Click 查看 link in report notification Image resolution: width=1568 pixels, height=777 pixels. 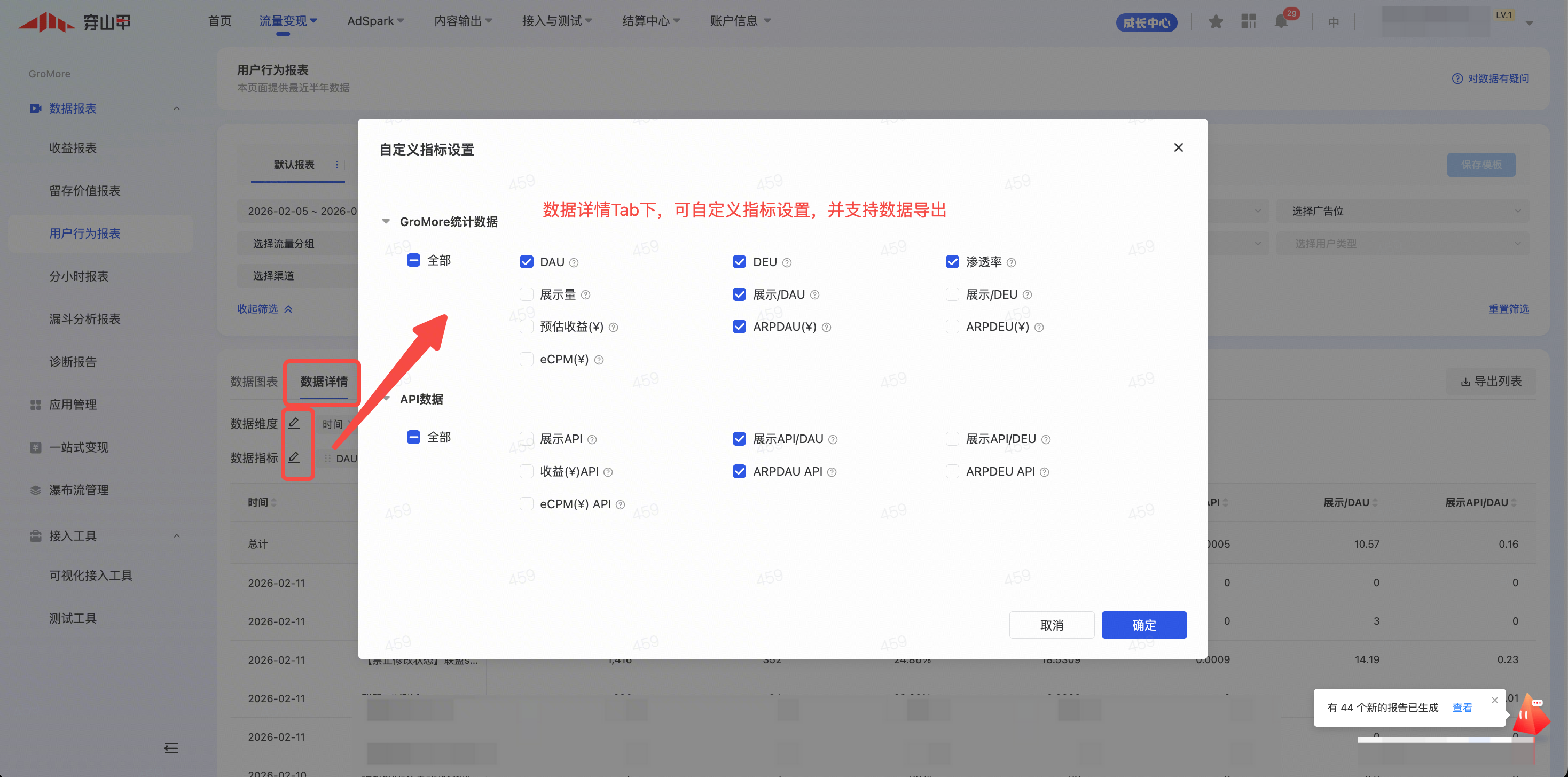coord(1462,708)
